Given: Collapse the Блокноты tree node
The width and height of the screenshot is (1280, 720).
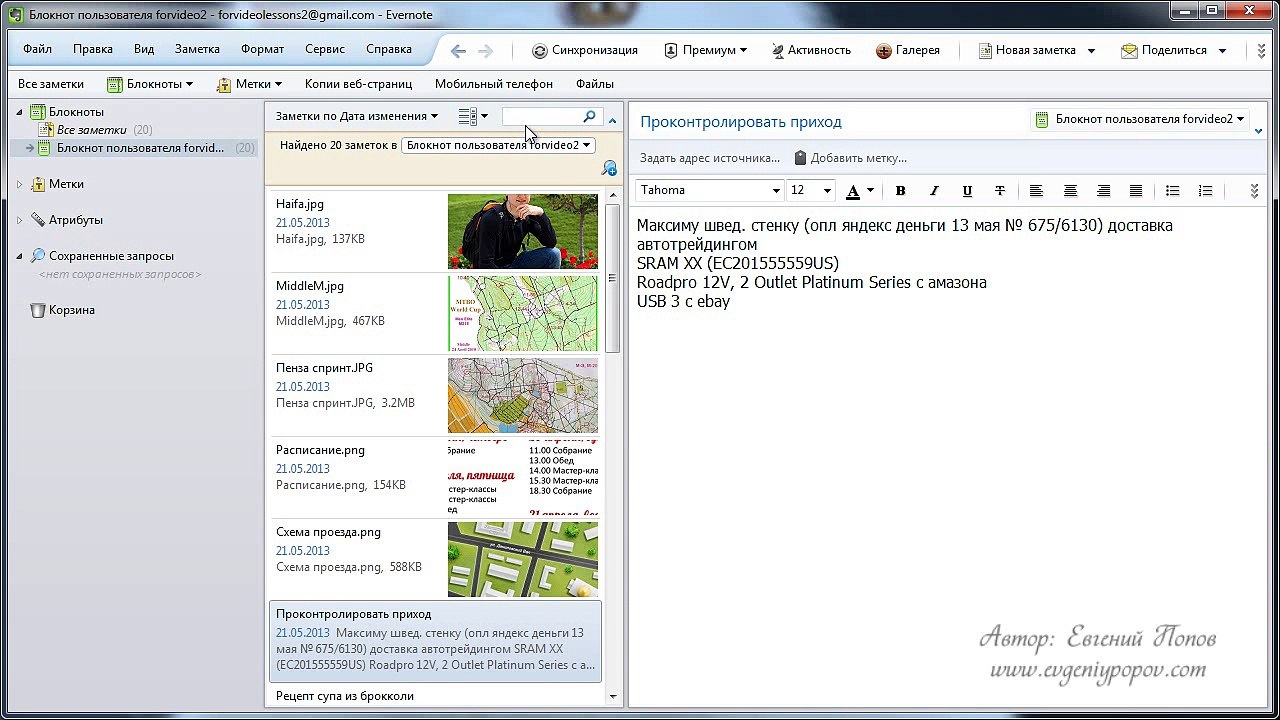Looking at the screenshot, I should (19, 112).
